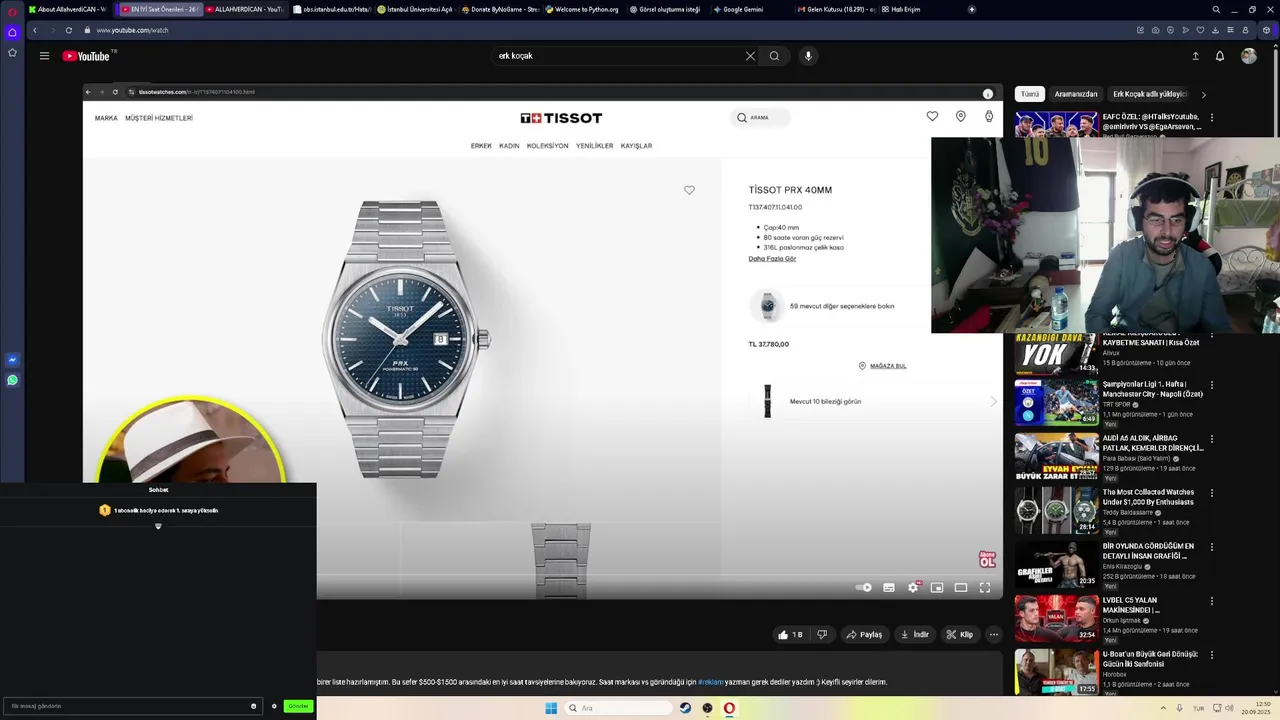
Task: Open player settings gear
Action: point(913,588)
